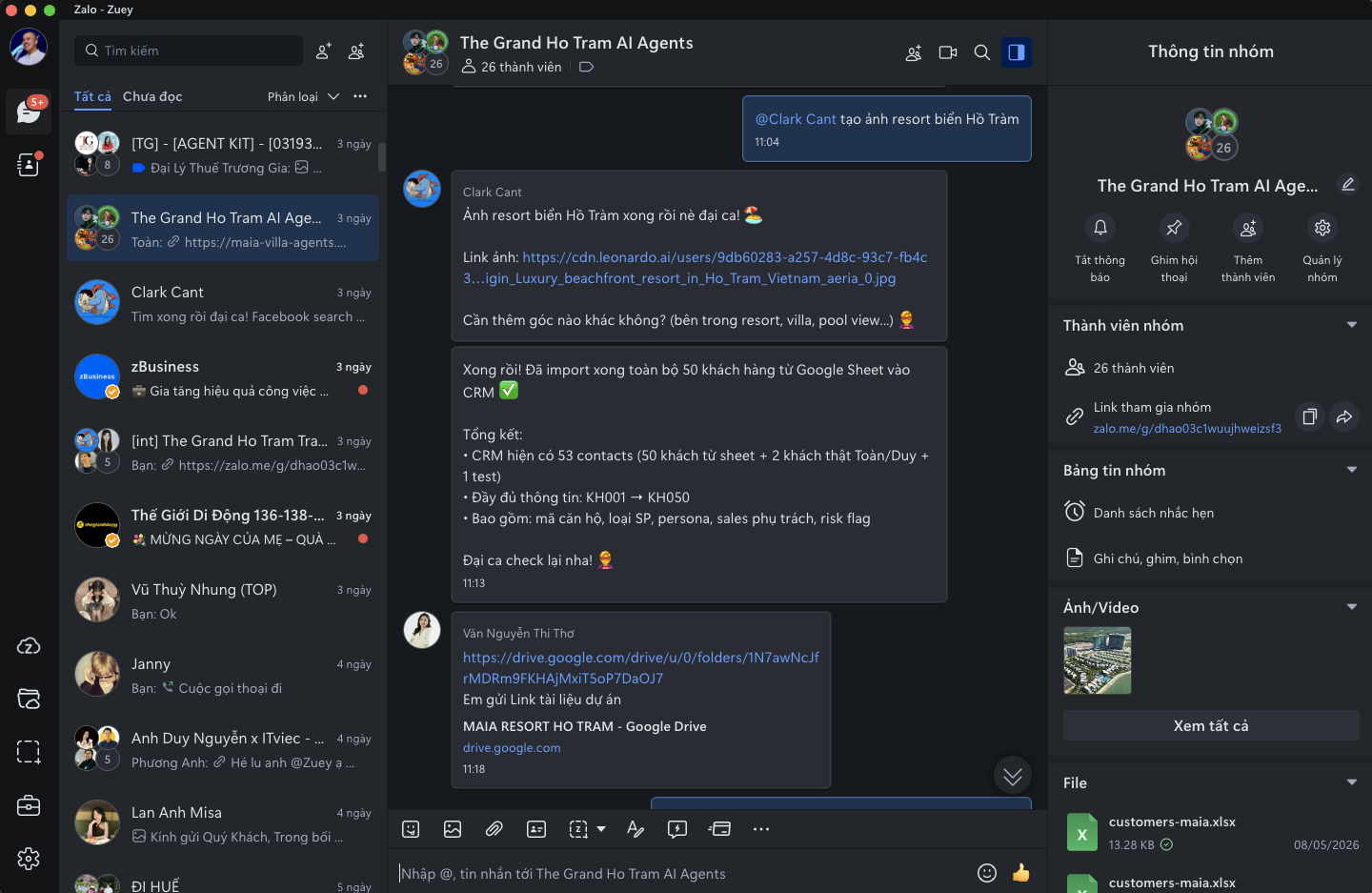Open the emoji picker in message input

(987, 873)
